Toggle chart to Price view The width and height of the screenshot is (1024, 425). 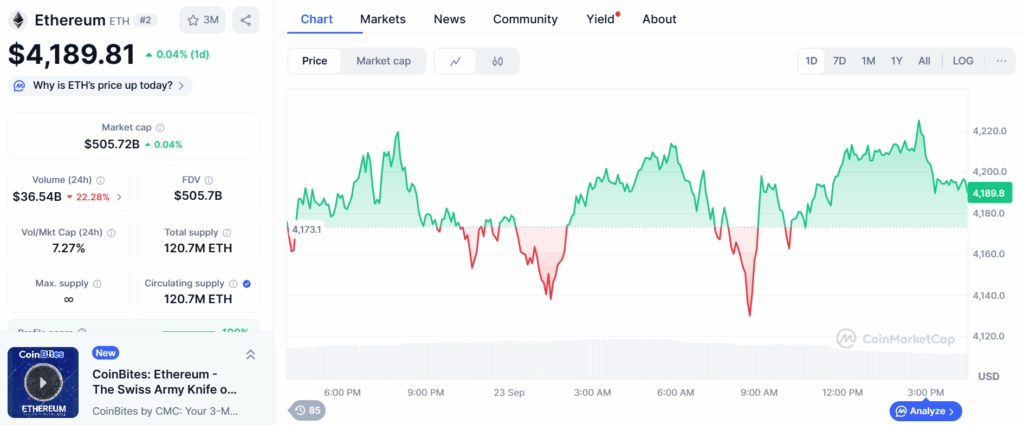[x=314, y=61]
